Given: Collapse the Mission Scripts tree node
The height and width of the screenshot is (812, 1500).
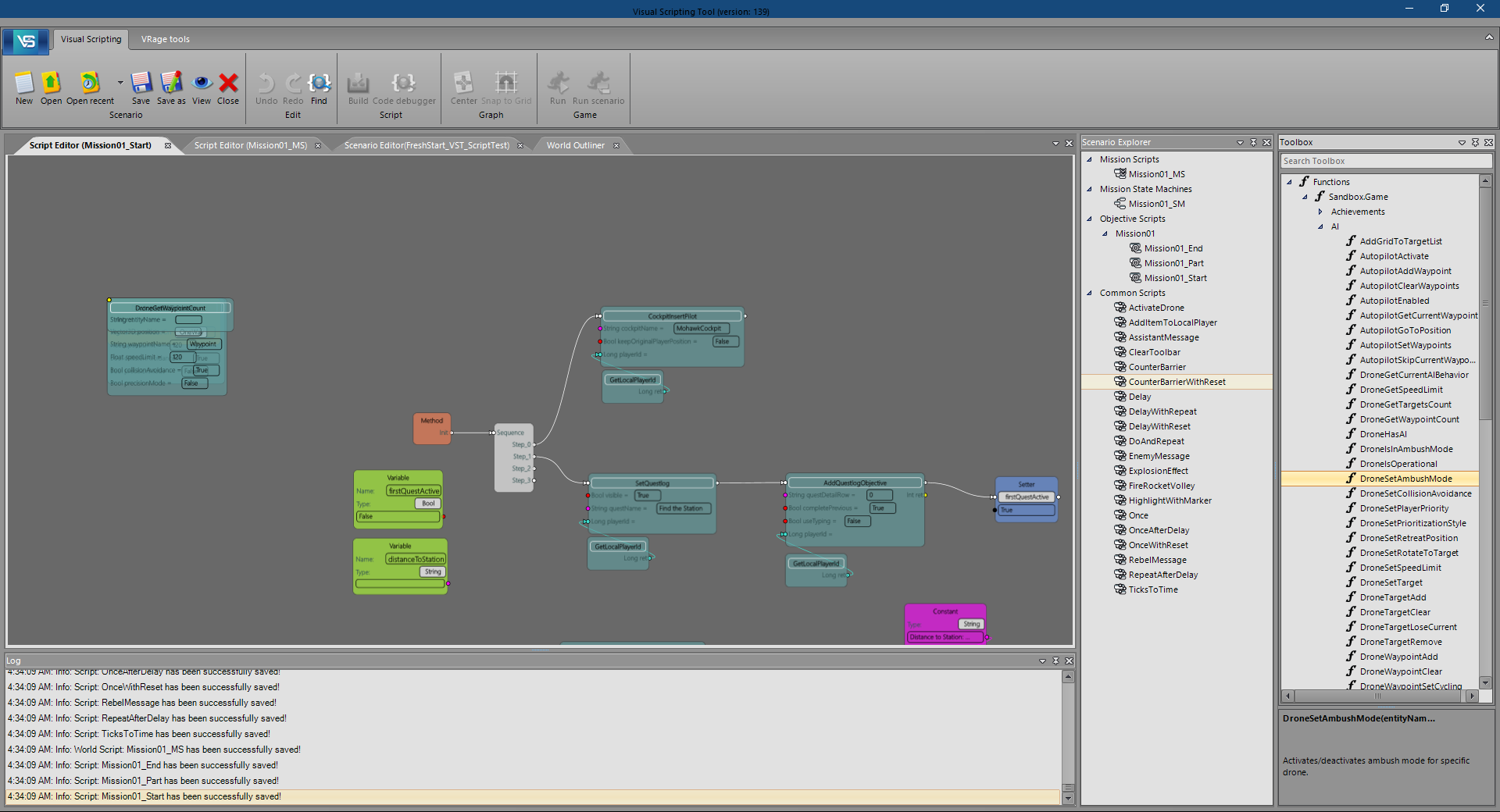Looking at the screenshot, I should tap(1090, 159).
